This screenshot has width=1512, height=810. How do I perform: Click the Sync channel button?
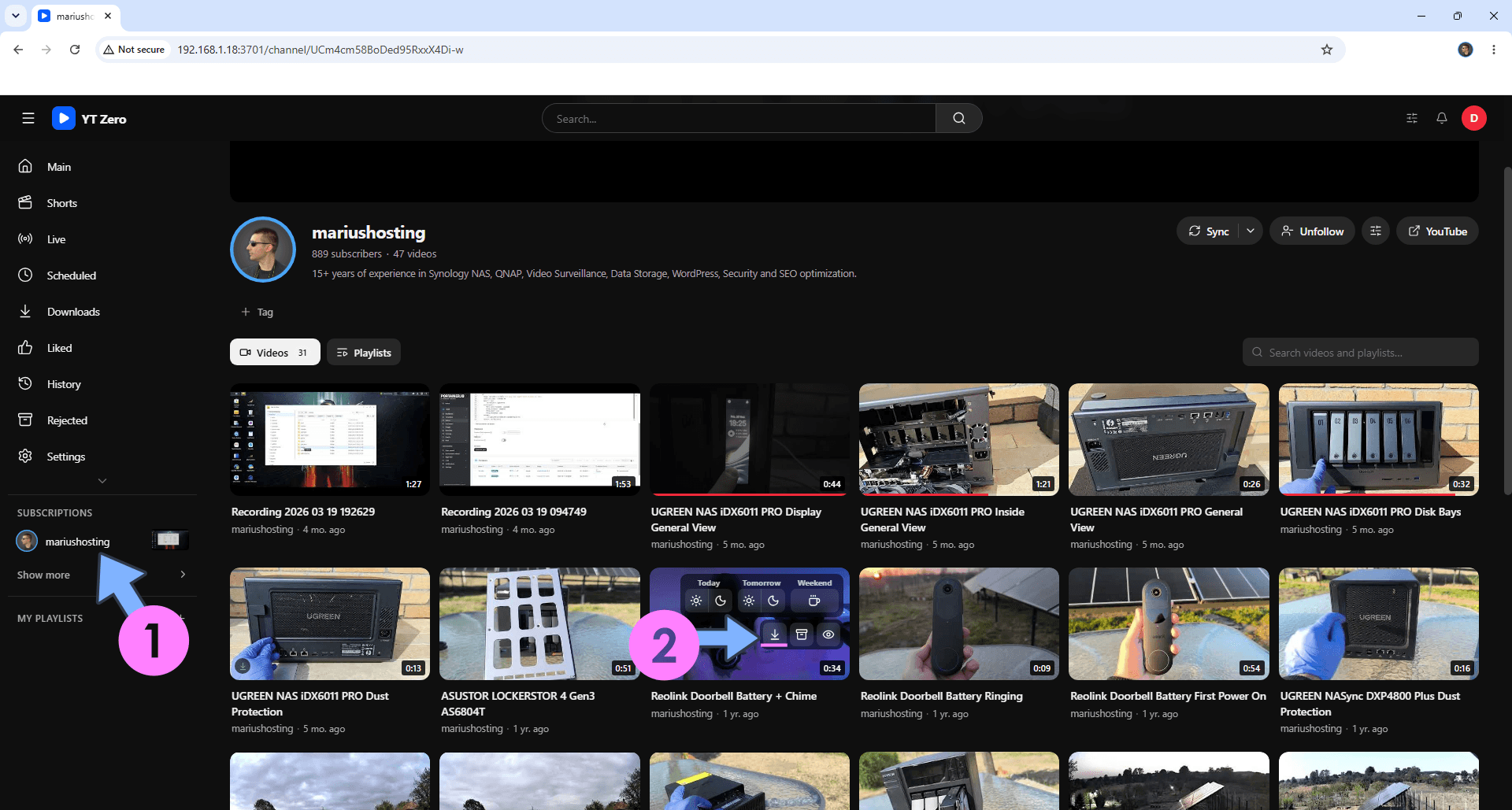pos(1208,231)
